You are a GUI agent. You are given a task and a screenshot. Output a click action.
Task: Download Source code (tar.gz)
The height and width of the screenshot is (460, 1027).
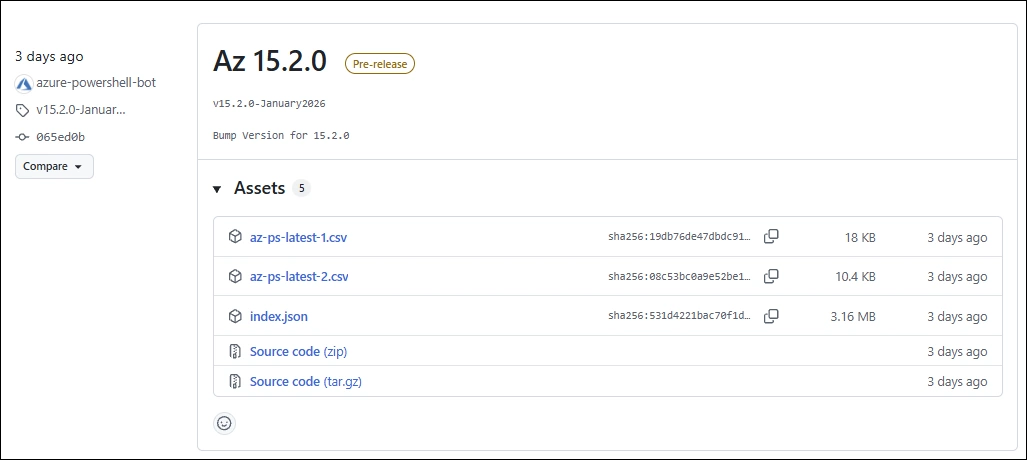pyautogui.click(x=305, y=382)
